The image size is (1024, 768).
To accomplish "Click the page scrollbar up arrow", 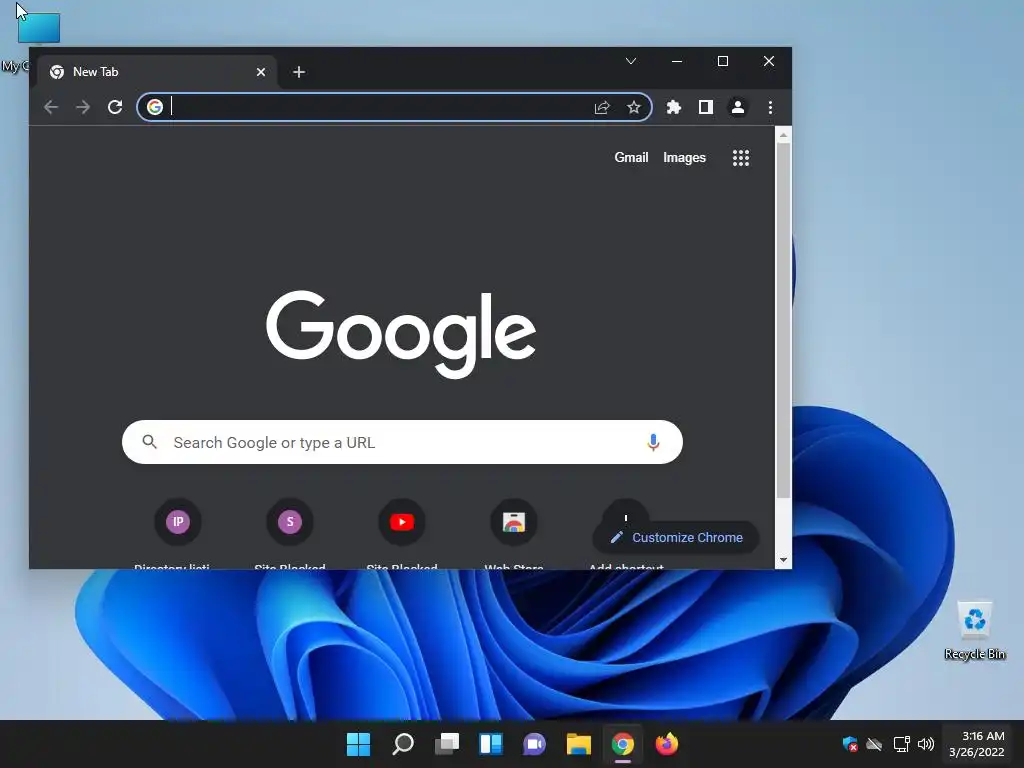I will [x=783, y=135].
